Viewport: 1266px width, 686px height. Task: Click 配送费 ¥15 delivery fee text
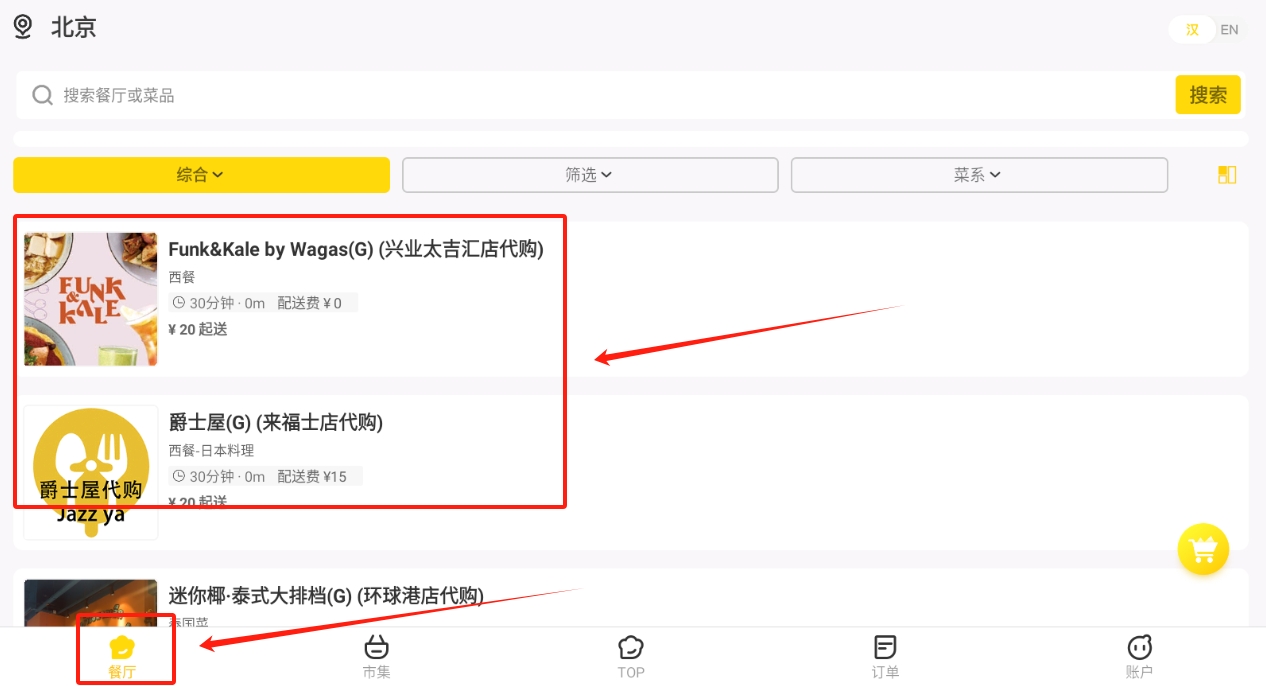click(312, 477)
